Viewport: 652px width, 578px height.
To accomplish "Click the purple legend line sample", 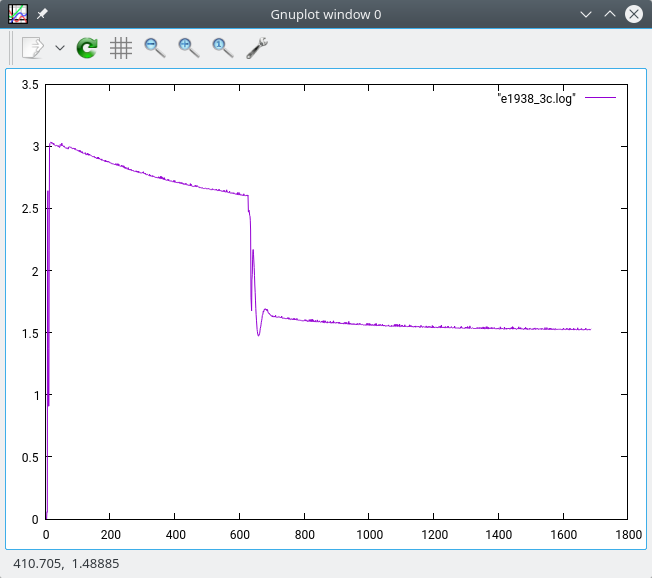I will (x=600, y=98).
